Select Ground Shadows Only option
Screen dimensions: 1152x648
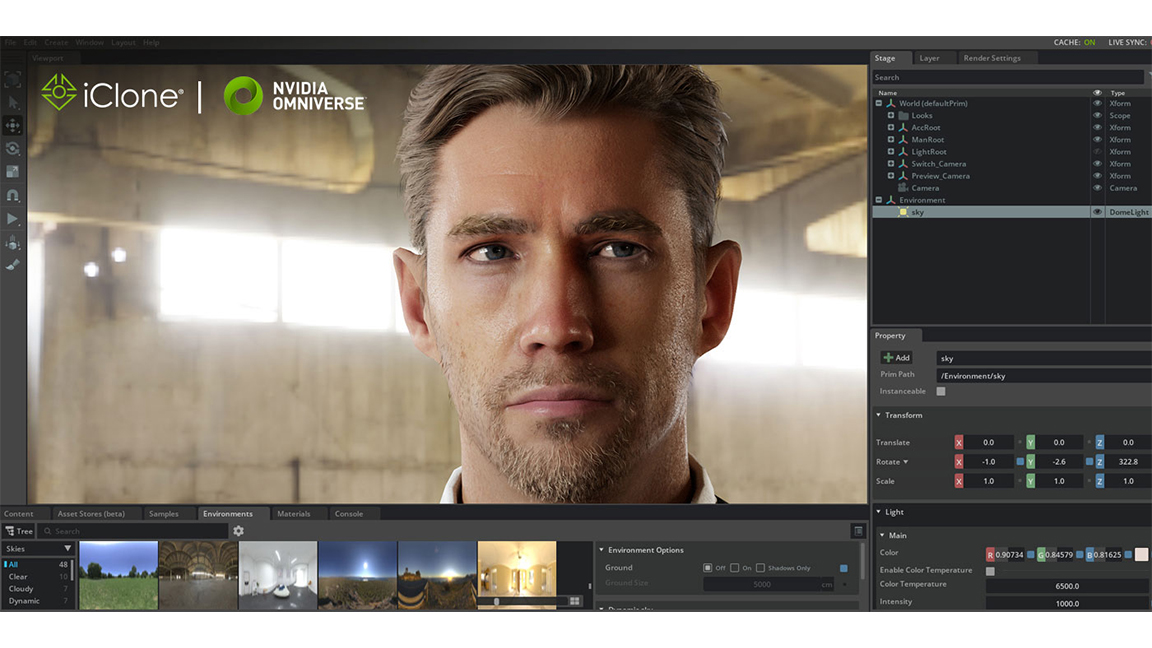point(760,568)
